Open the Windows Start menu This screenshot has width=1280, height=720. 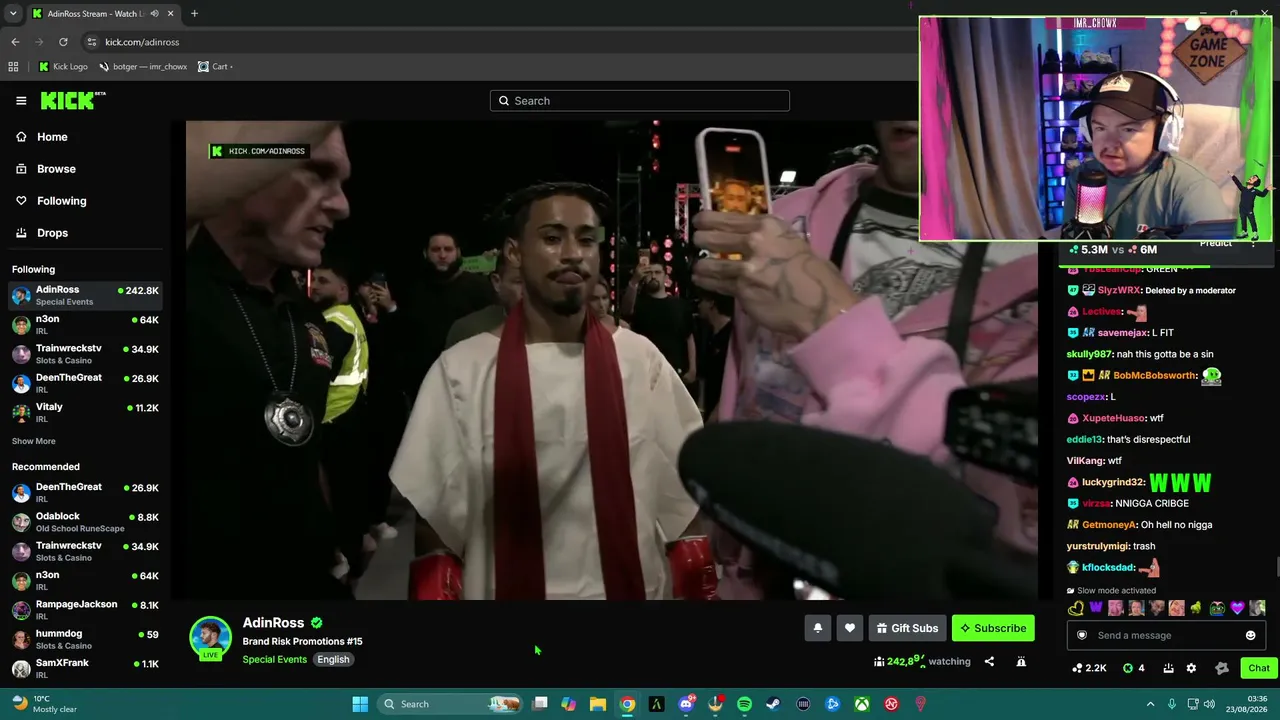coord(360,704)
